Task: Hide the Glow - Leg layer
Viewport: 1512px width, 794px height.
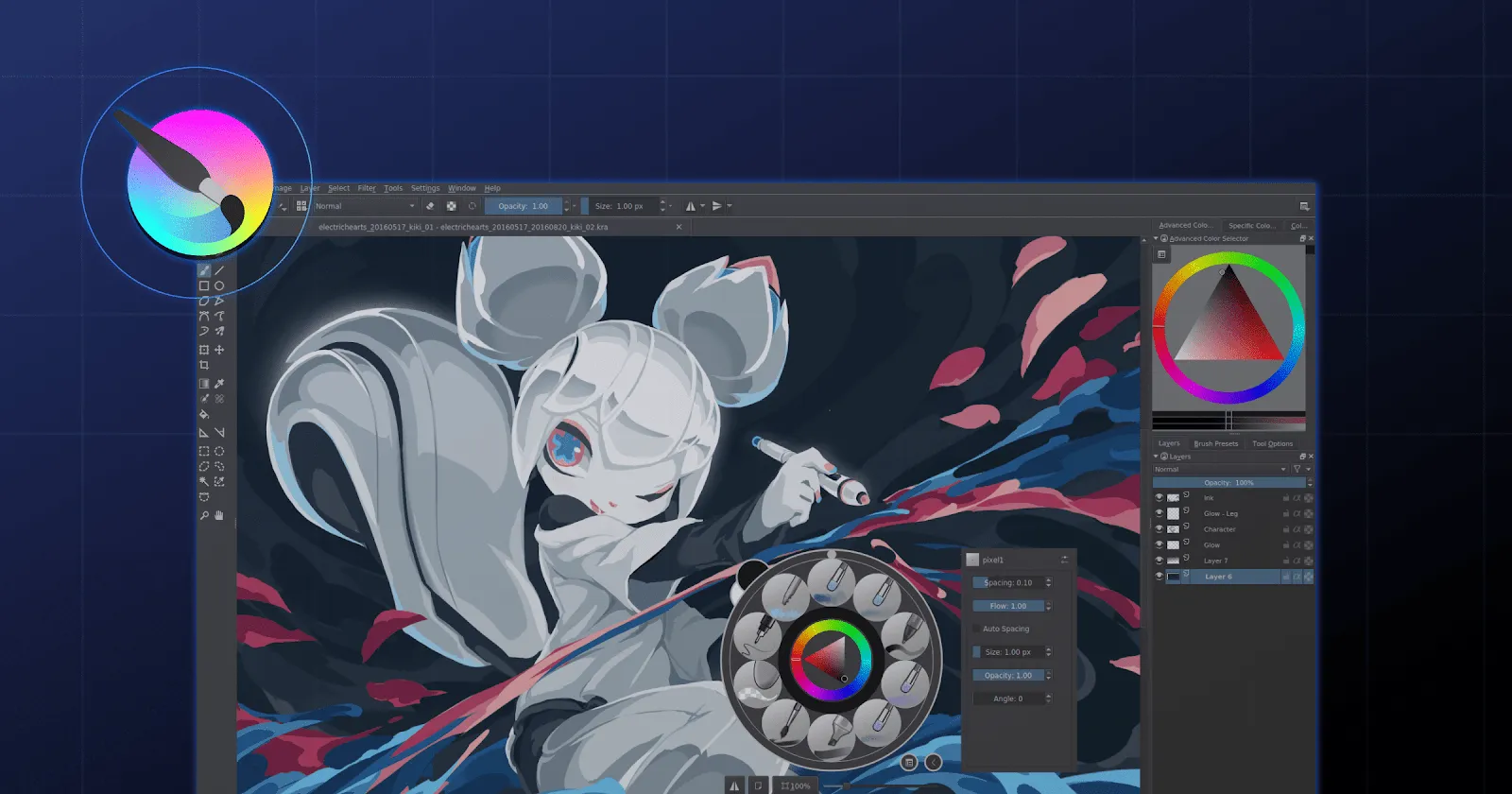Action: tap(1160, 513)
